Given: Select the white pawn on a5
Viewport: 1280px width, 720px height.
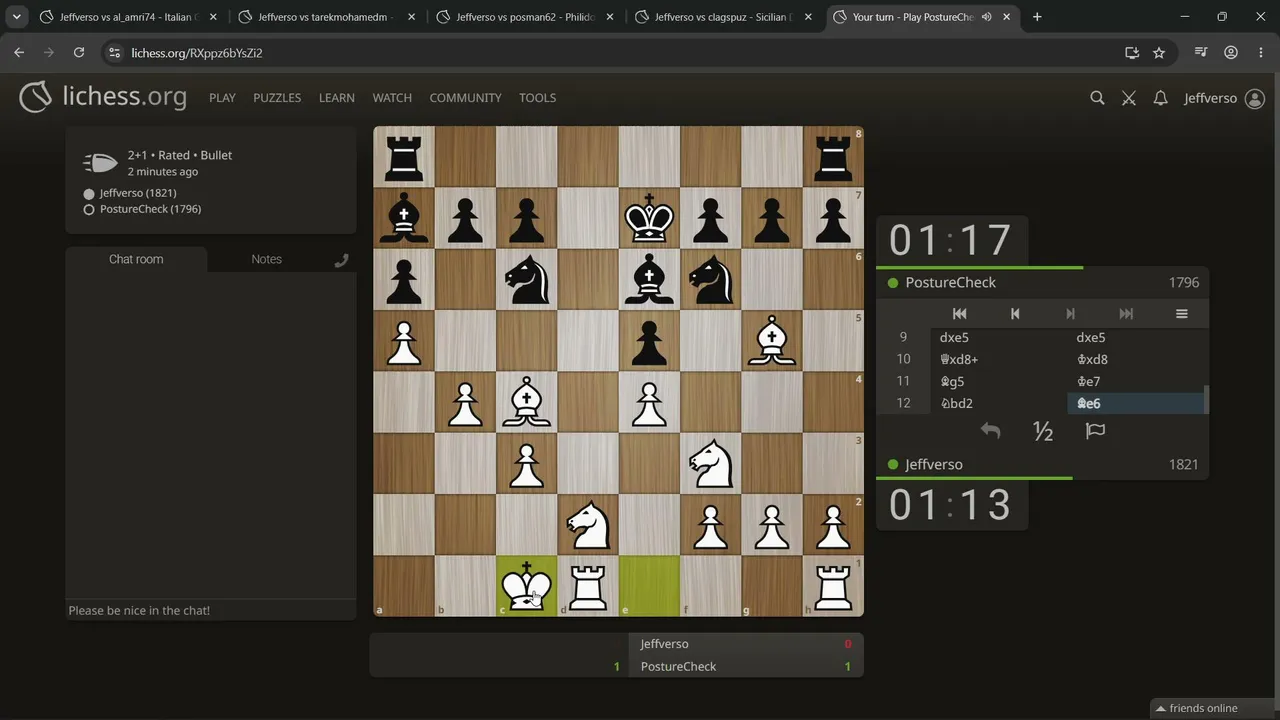Looking at the screenshot, I should 404,341.
